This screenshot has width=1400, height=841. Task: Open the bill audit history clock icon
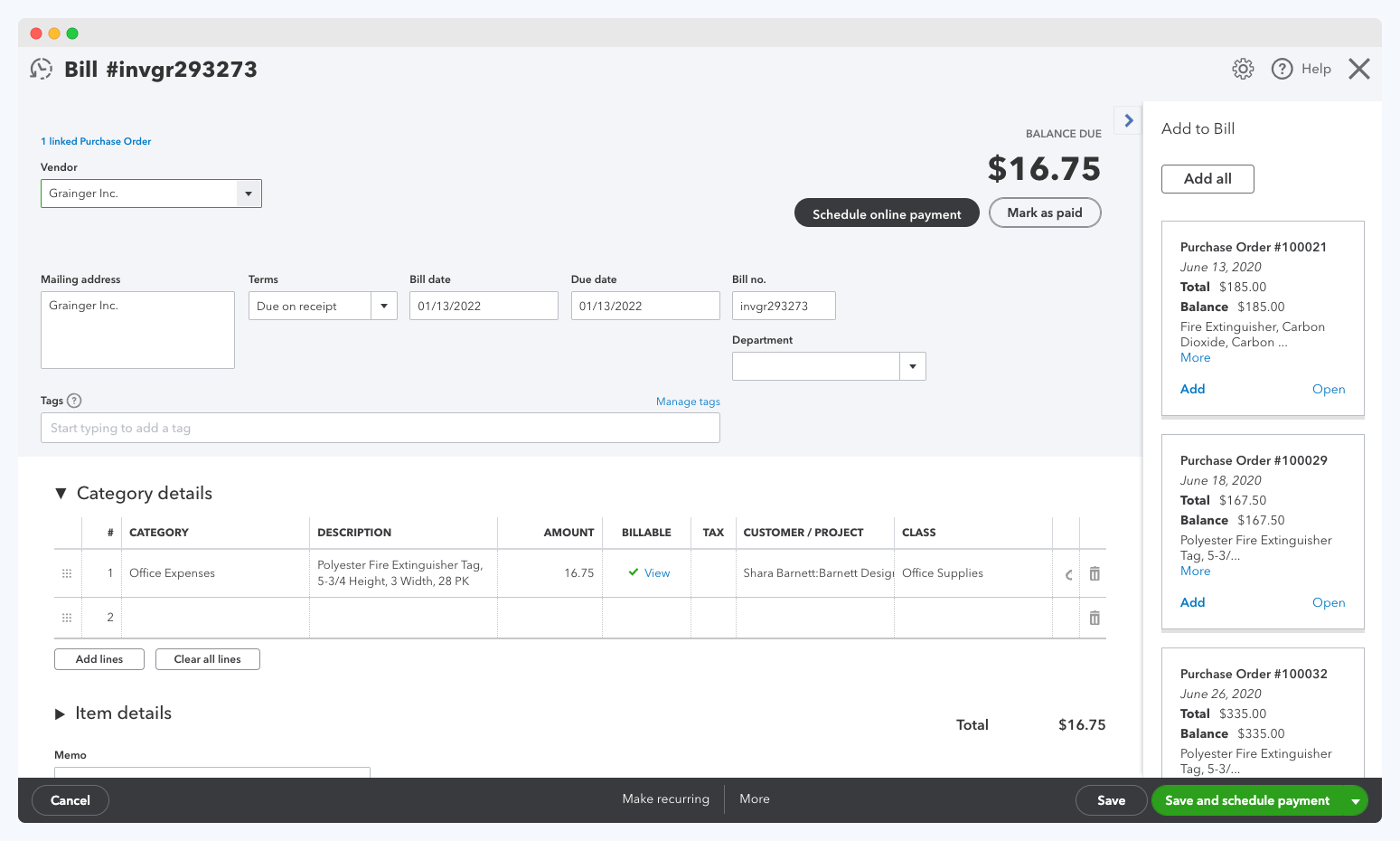click(x=41, y=68)
